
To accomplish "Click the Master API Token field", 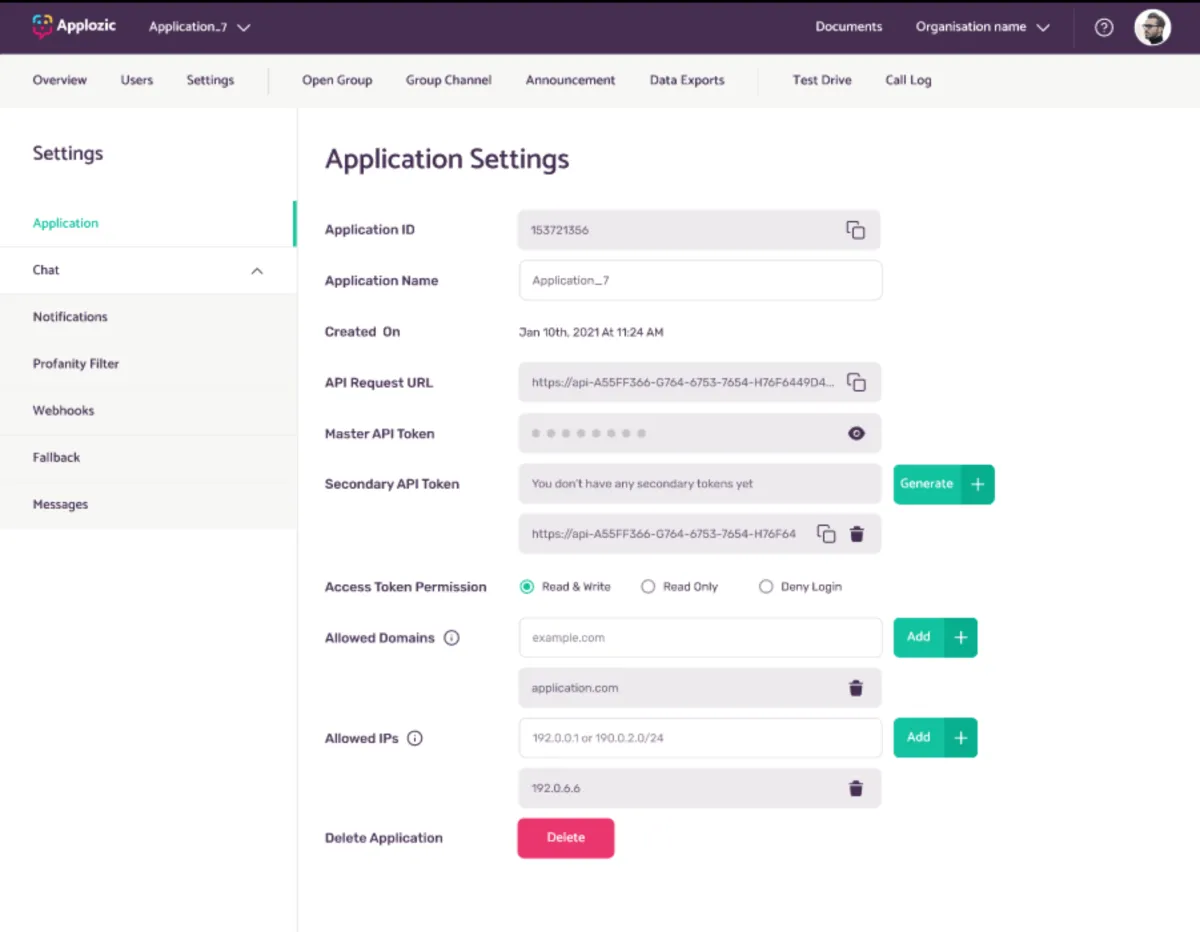I will point(700,434).
